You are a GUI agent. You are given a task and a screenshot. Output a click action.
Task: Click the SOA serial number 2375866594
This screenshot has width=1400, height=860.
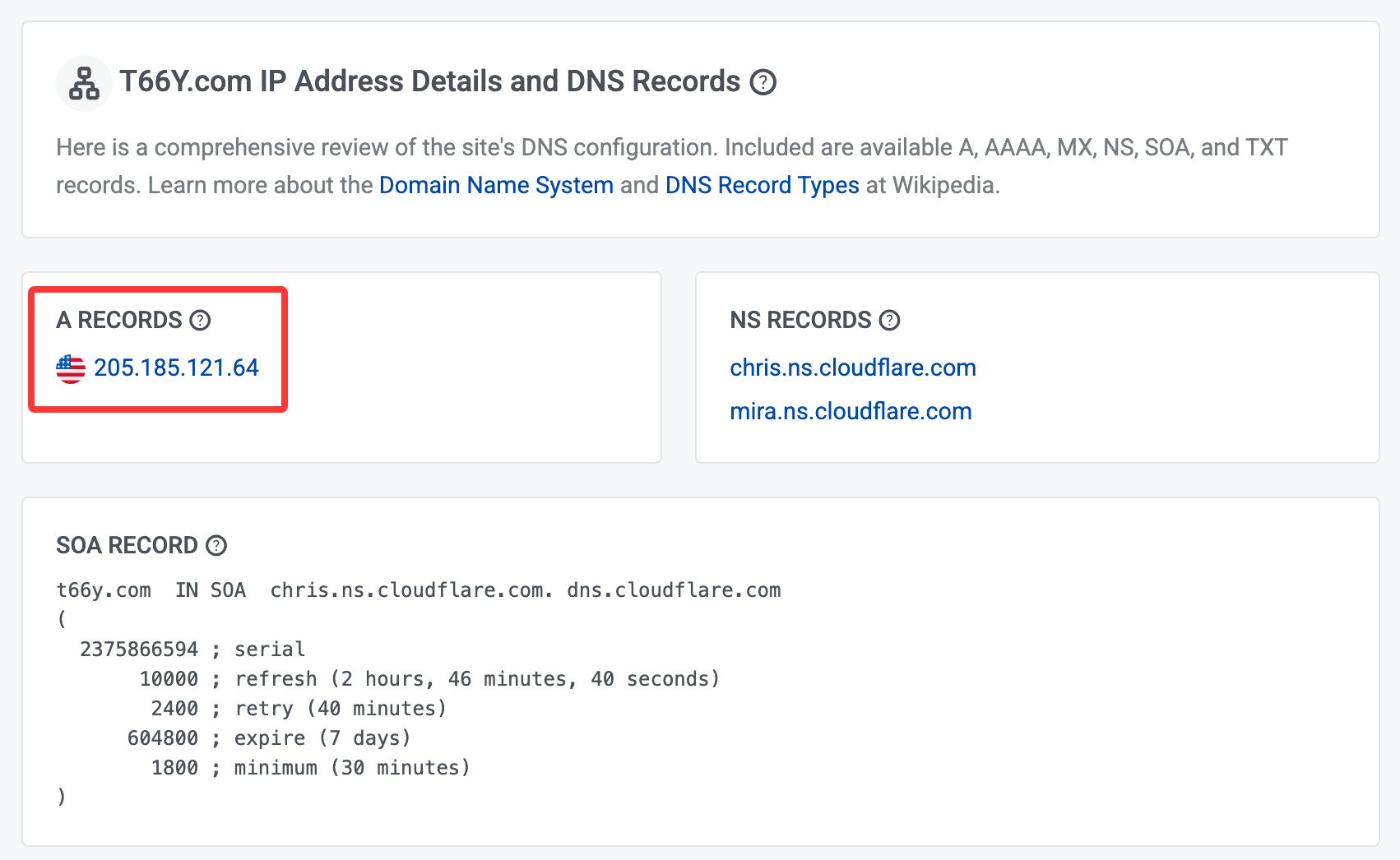point(139,650)
